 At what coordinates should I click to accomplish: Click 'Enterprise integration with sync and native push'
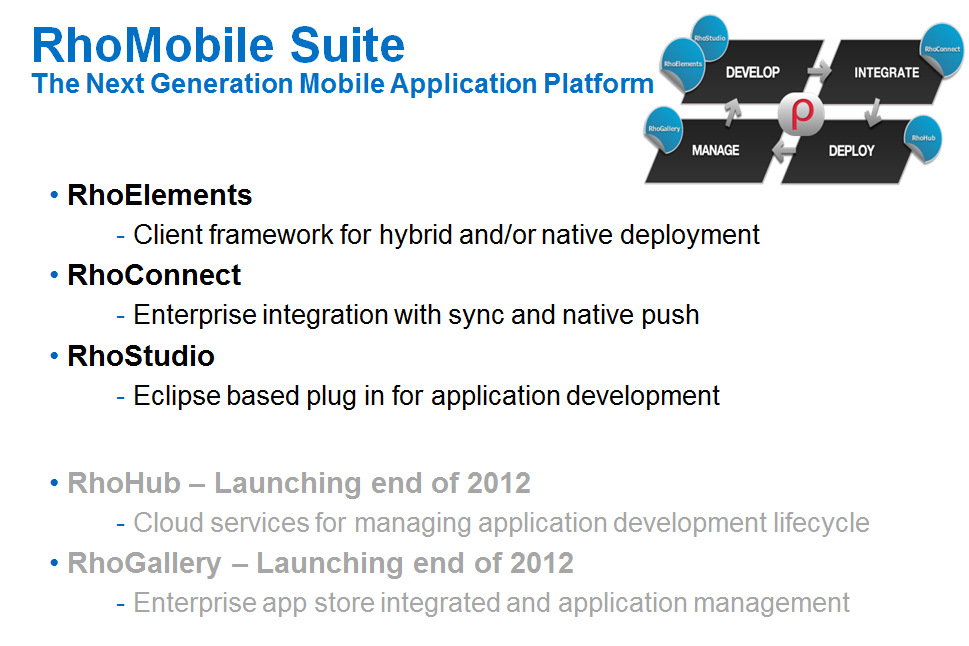pos(416,315)
